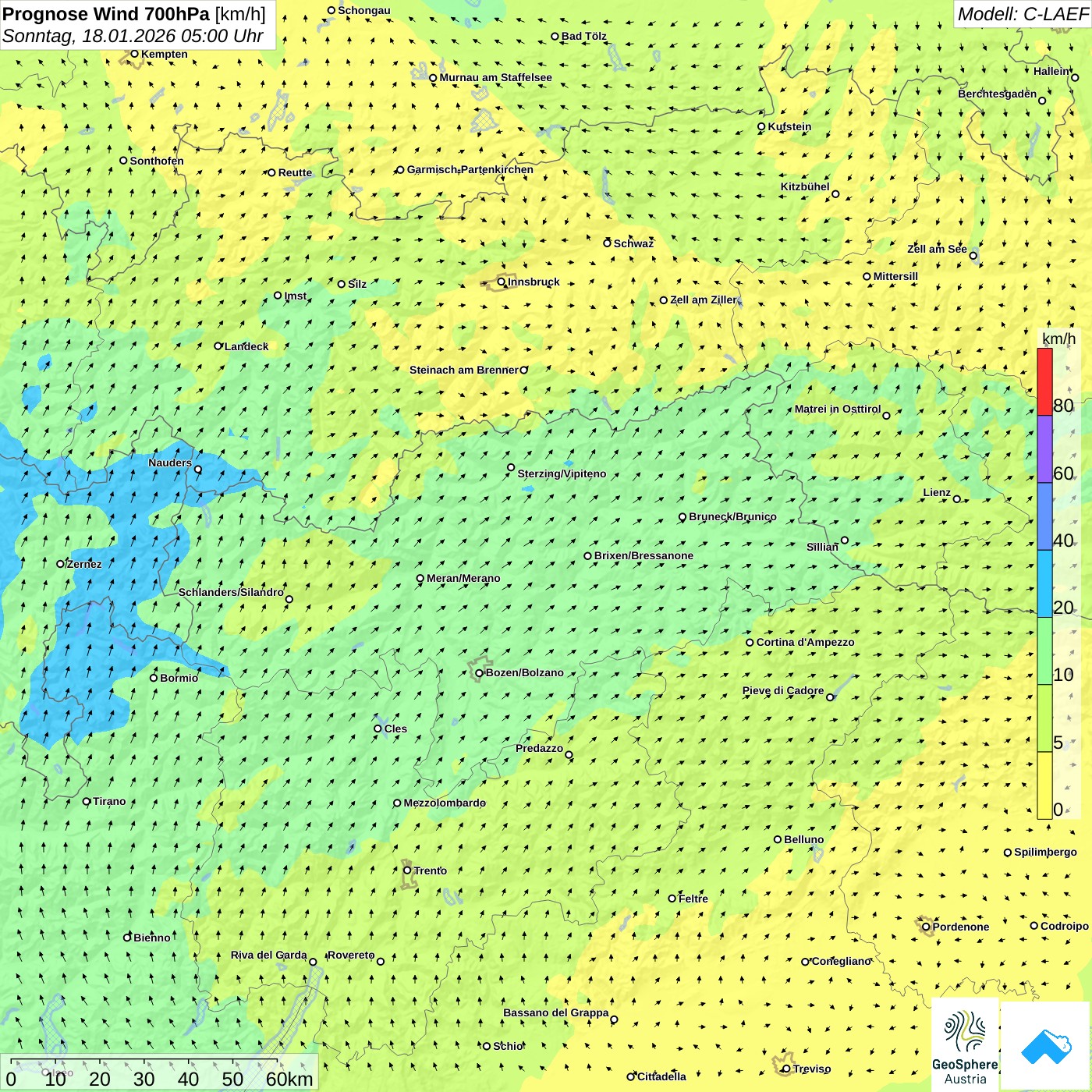Click the blue cloud logo icon
Image resolution: width=1092 pixels, height=1092 pixels.
(x=1046, y=1046)
